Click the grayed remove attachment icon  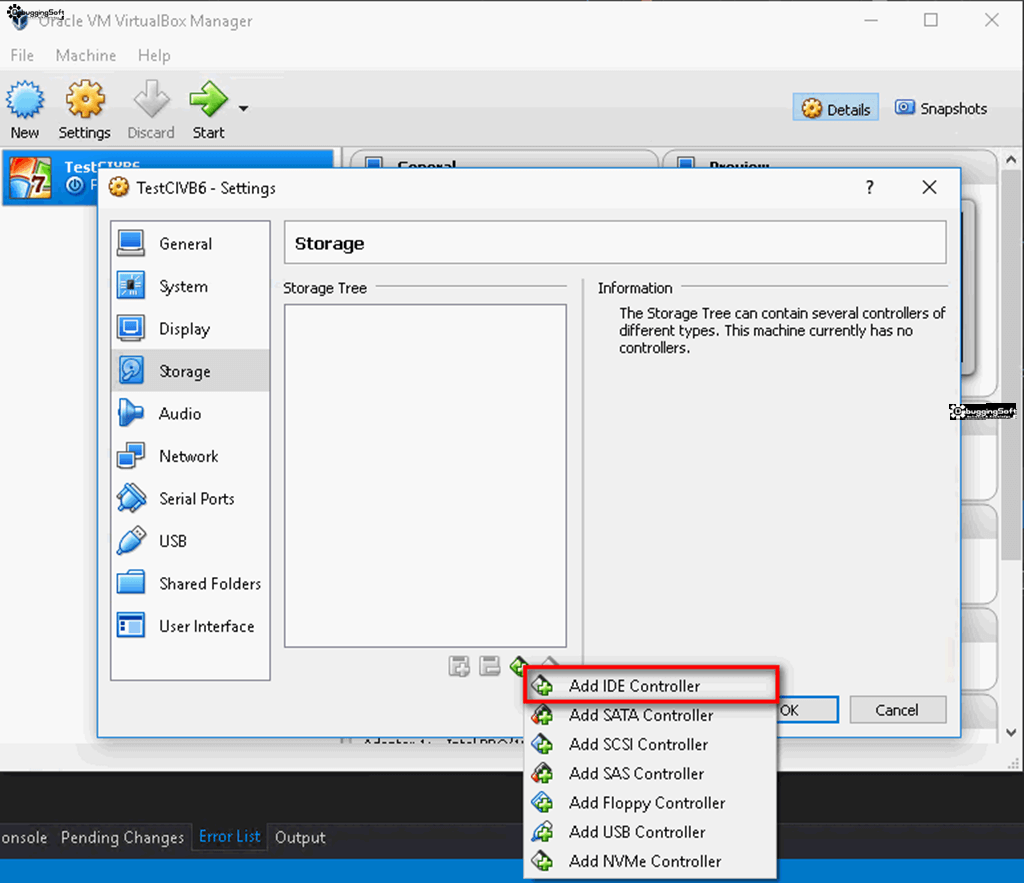click(x=490, y=666)
